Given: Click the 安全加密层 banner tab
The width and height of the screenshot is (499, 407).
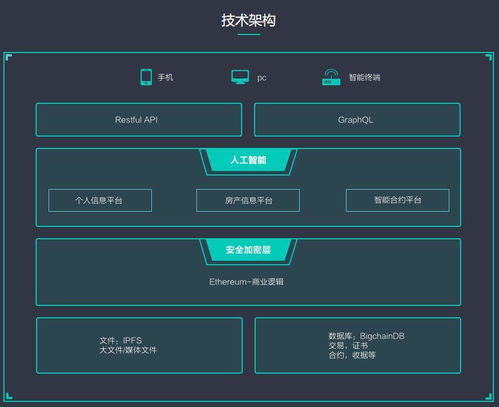Looking at the screenshot, I should (x=248, y=250).
